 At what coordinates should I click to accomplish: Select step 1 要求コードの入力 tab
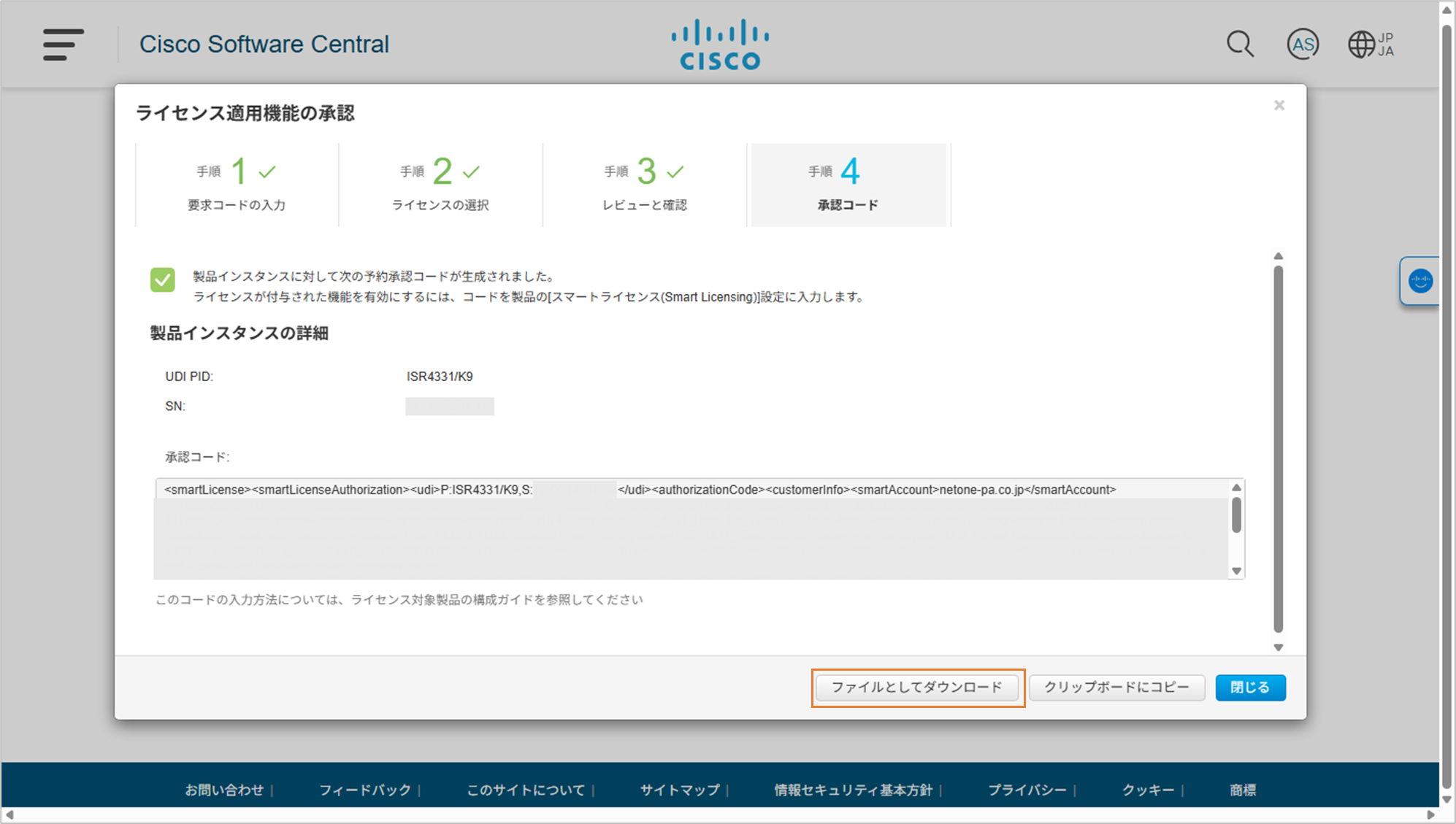[x=237, y=185]
